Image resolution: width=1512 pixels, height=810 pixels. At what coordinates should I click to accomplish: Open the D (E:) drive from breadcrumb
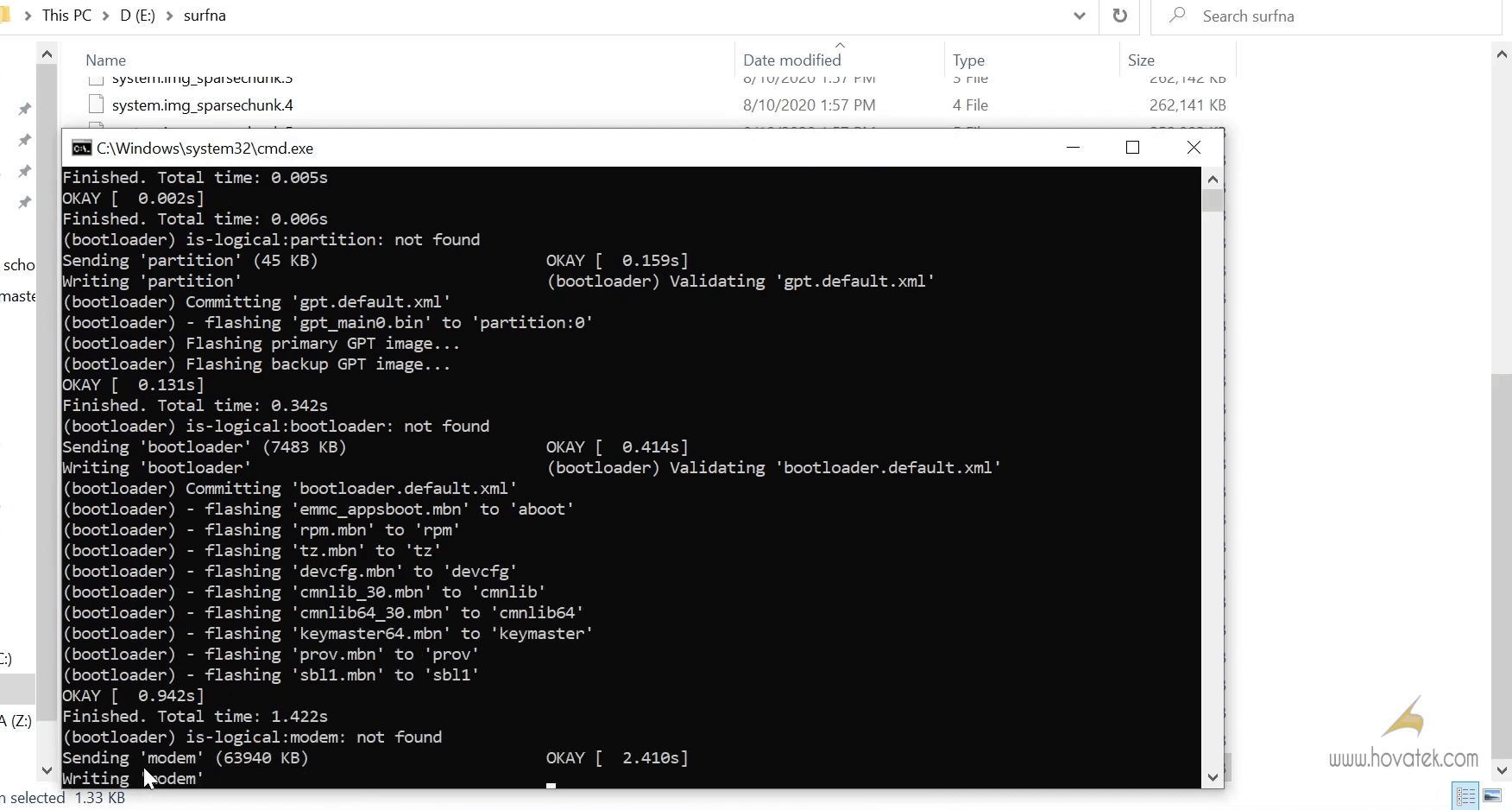[x=135, y=15]
